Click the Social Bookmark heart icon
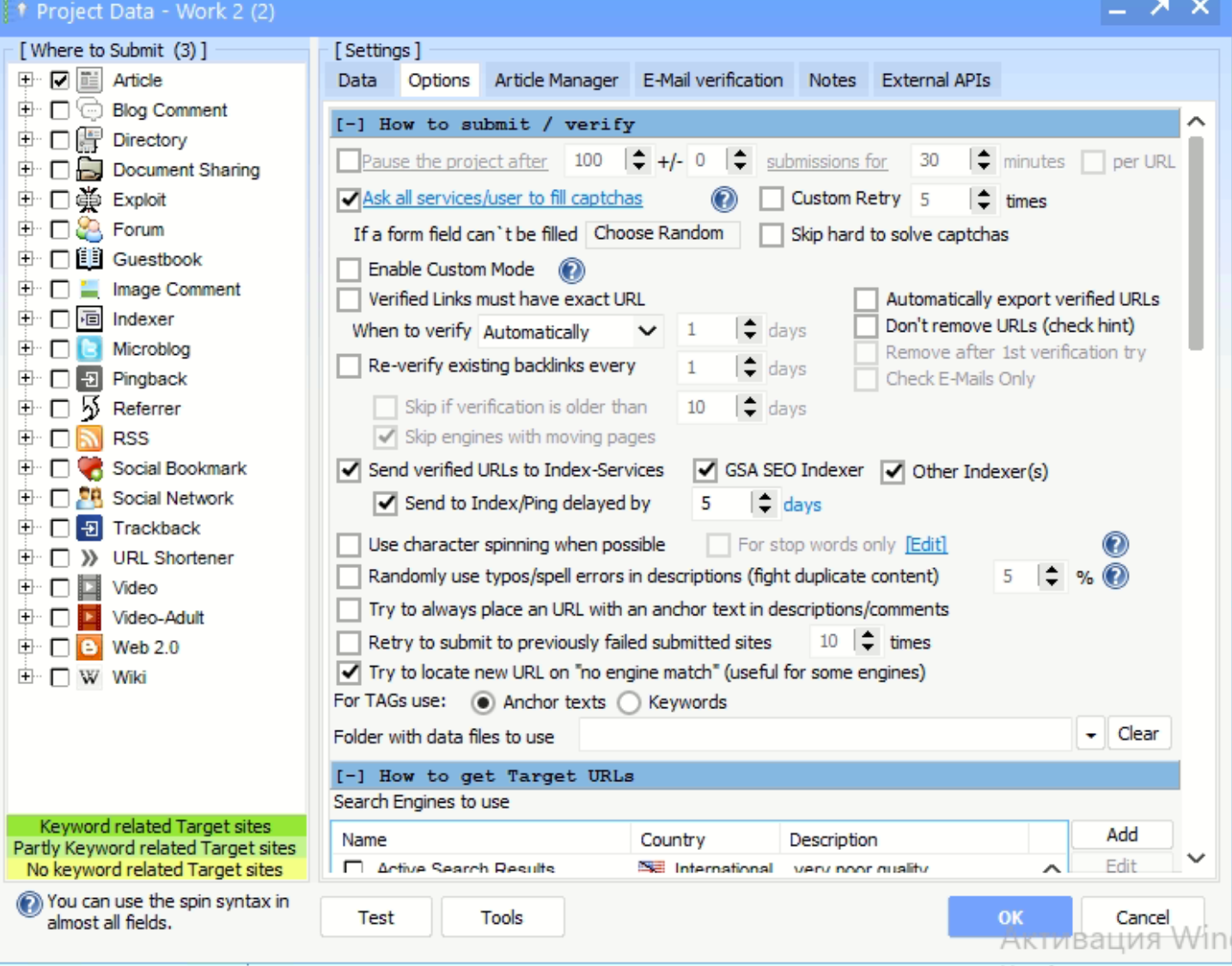Viewport: 1232px width, 966px height. (89, 468)
